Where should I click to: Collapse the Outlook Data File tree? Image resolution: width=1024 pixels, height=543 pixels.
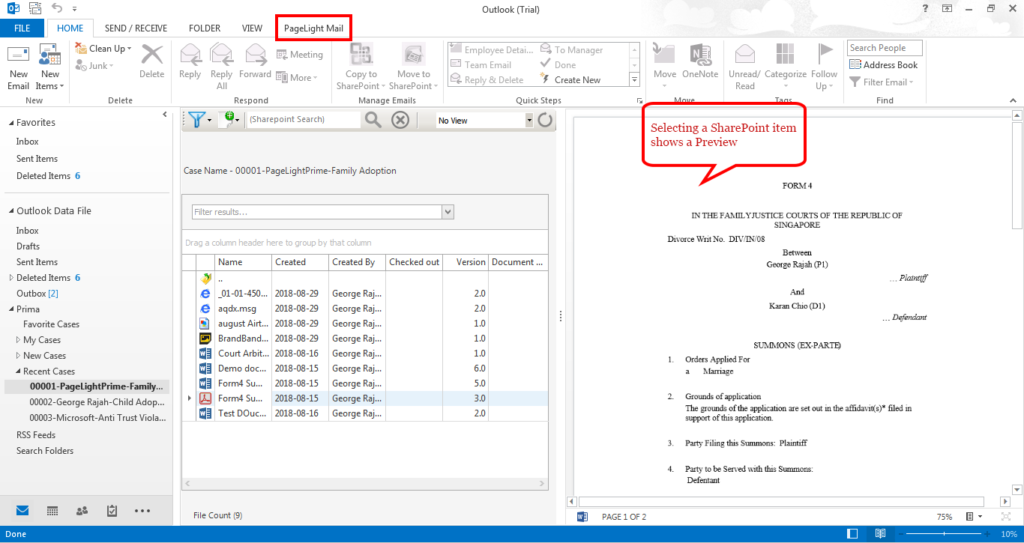[11, 211]
